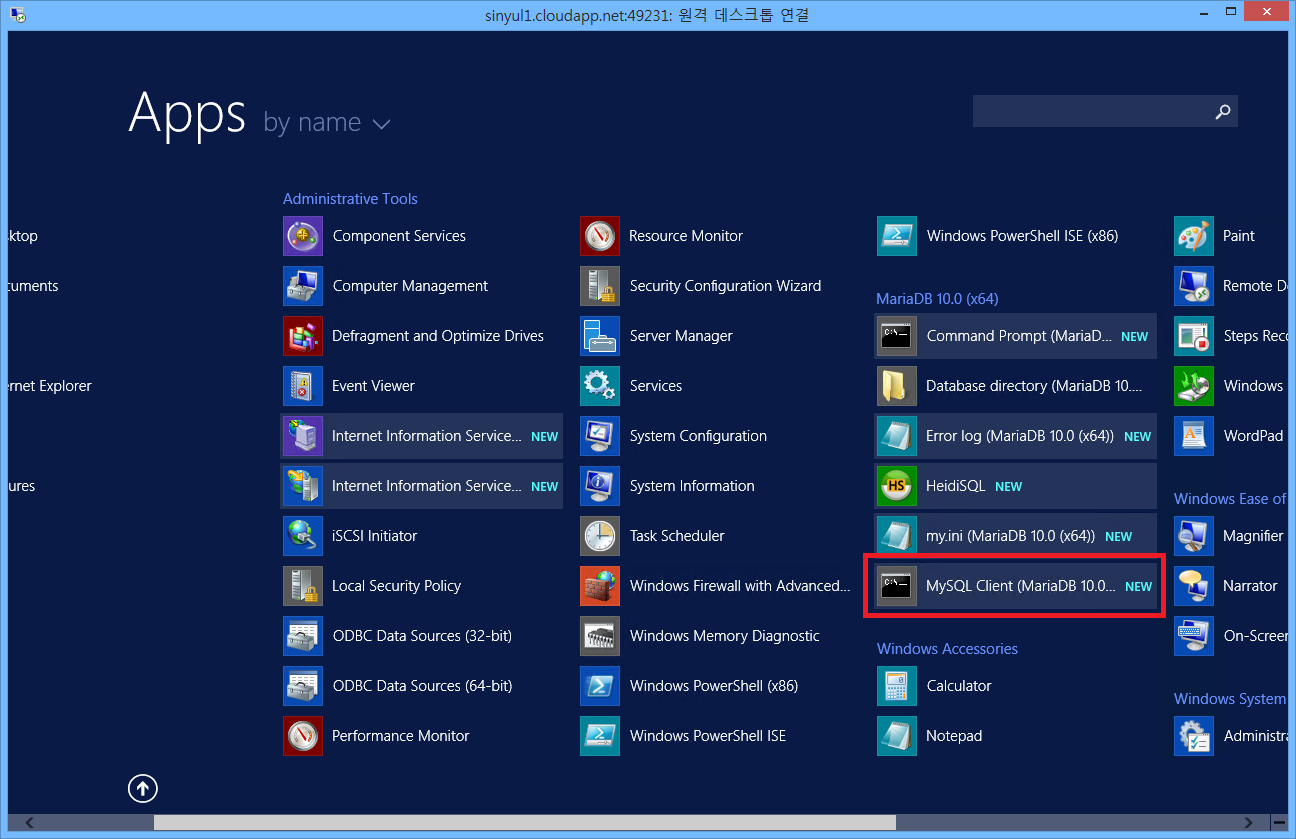Open Narrator icon

click(1194, 586)
